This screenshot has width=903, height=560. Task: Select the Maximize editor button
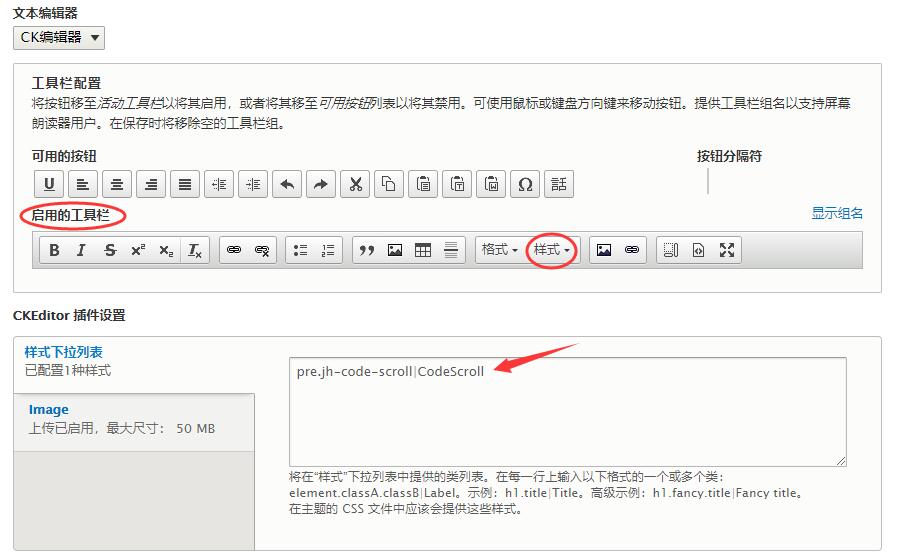coord(727,250)
